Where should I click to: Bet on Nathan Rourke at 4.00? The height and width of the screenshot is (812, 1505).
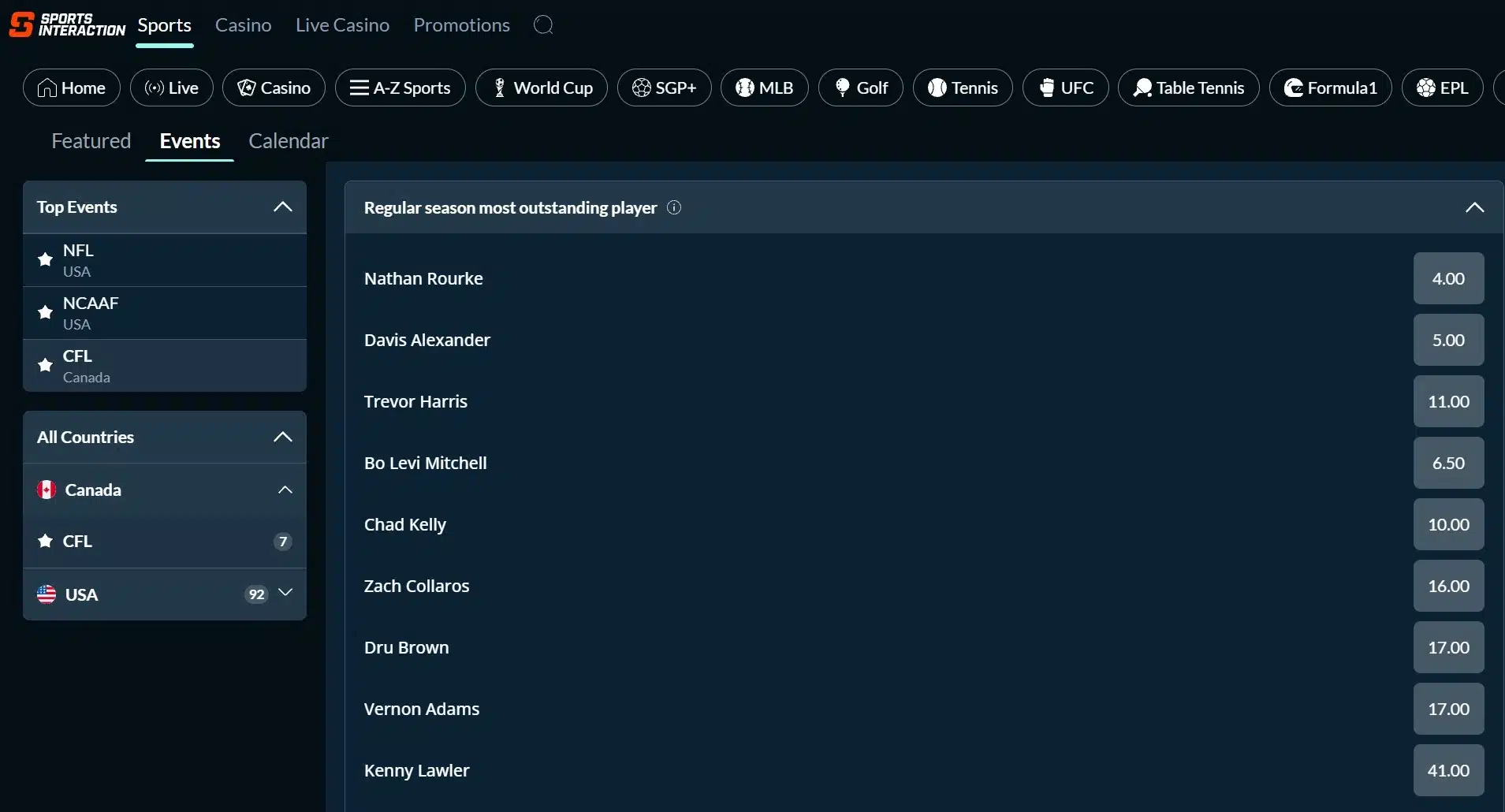[x=1448, y=278]
